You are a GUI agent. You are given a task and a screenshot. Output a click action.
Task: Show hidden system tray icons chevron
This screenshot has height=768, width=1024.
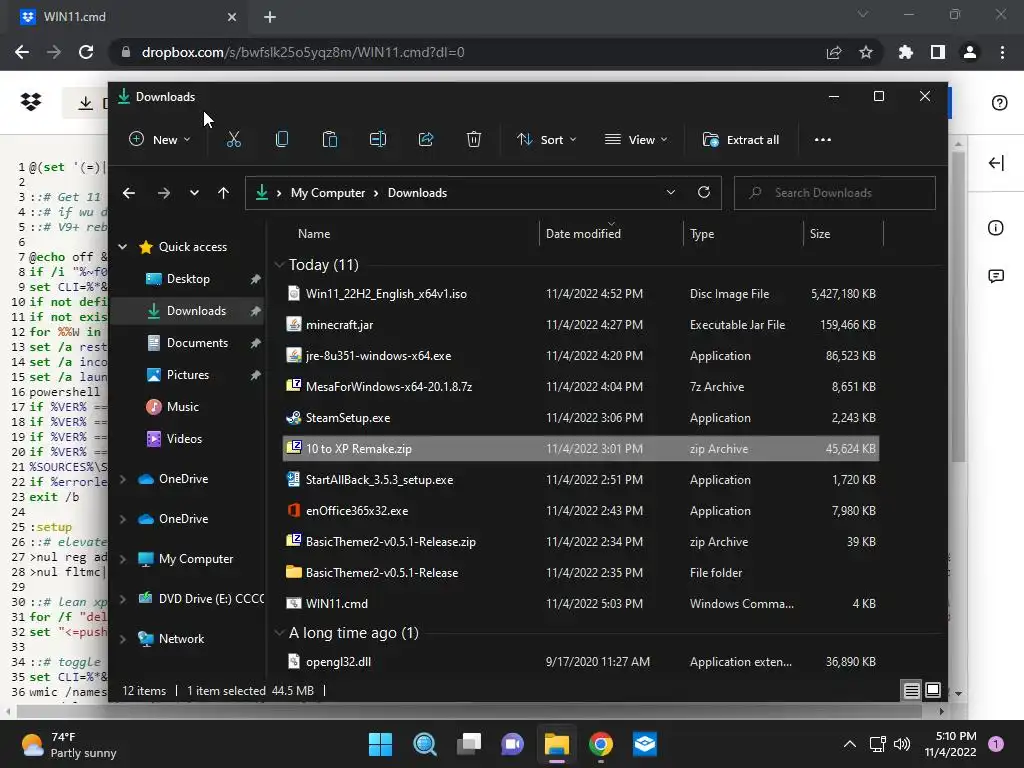coord(850,744)
